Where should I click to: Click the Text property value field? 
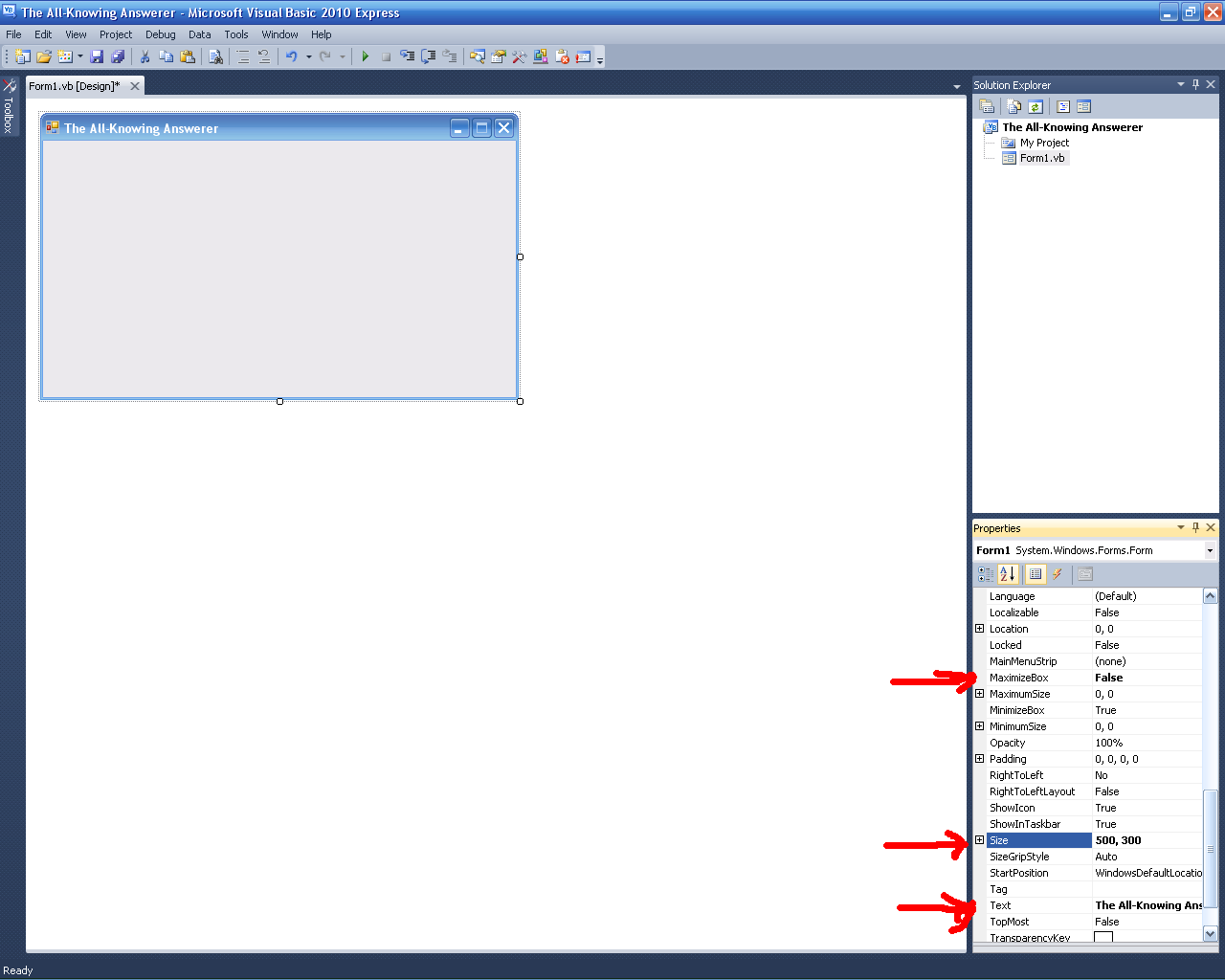[1147, 905]
